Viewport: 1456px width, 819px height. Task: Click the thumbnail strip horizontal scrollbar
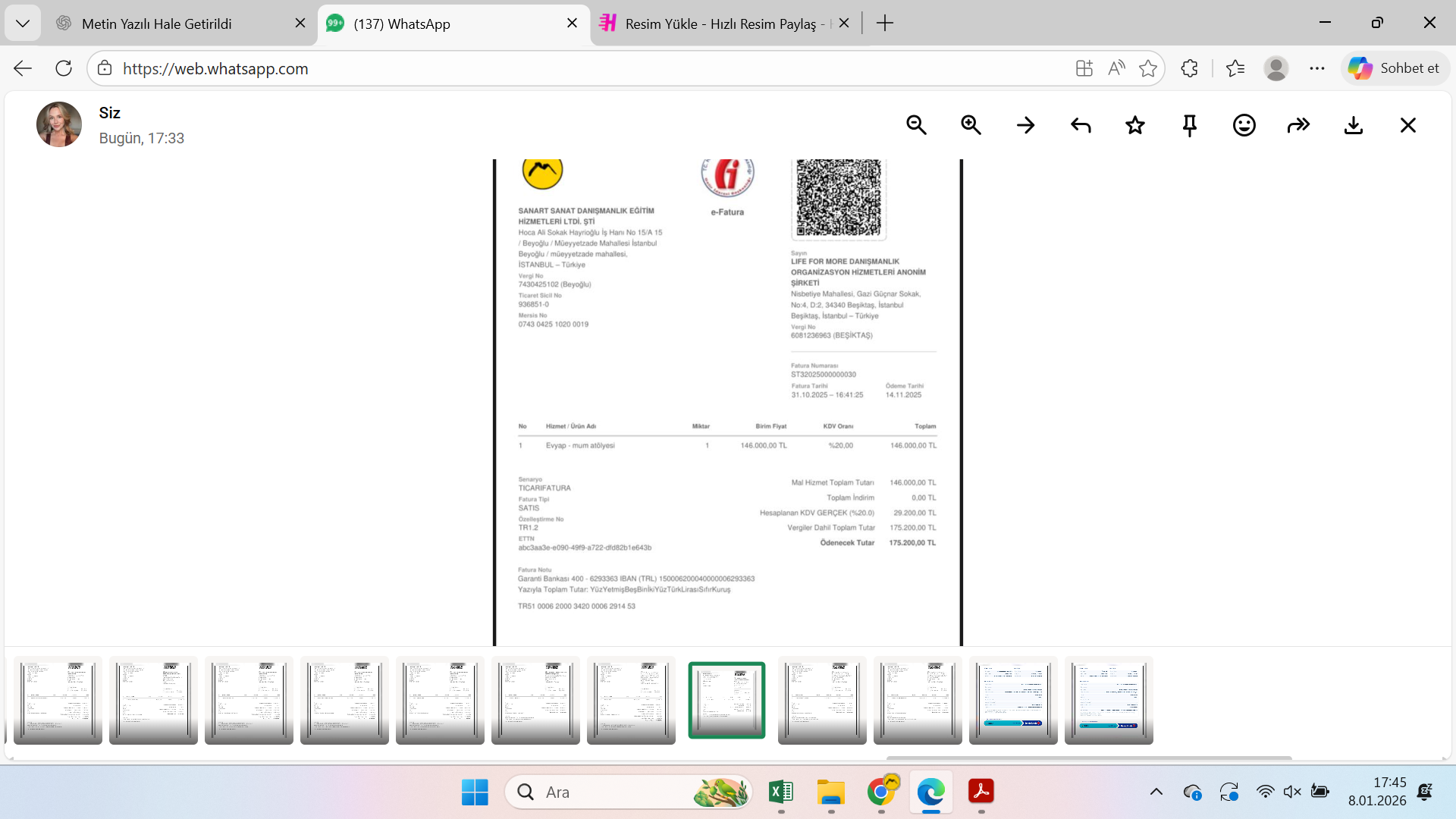coord(1089,758)
